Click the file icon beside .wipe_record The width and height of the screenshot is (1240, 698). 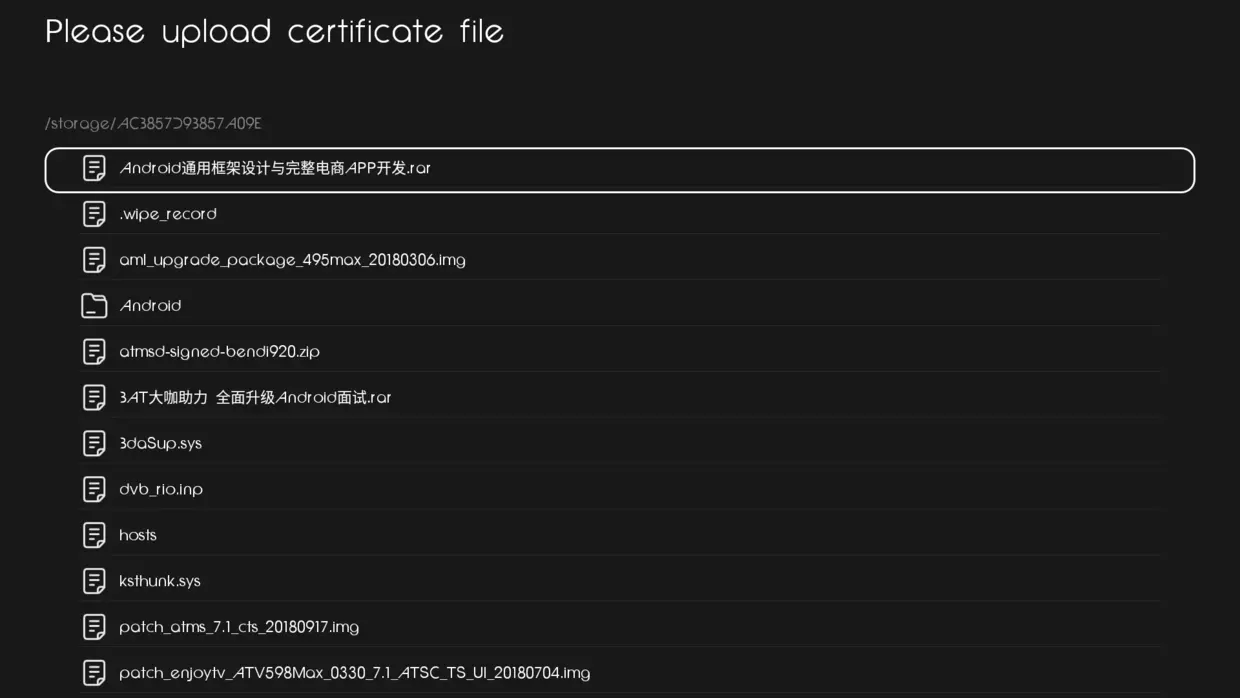tap(94, 214)
